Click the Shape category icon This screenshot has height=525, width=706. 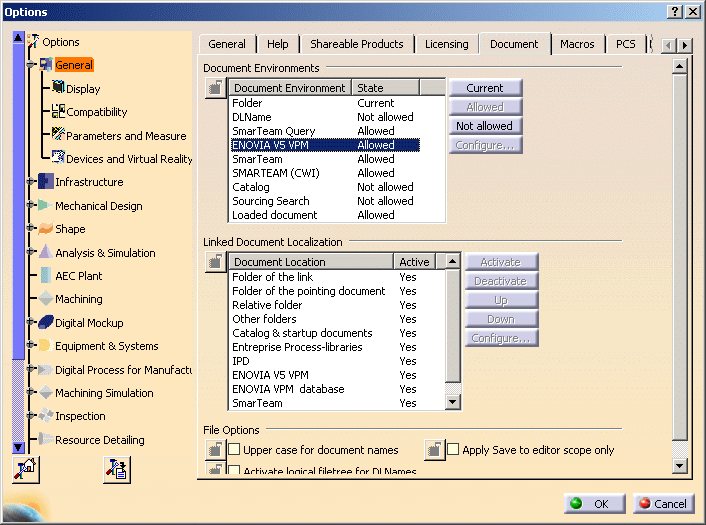click(x=45, y=229)
